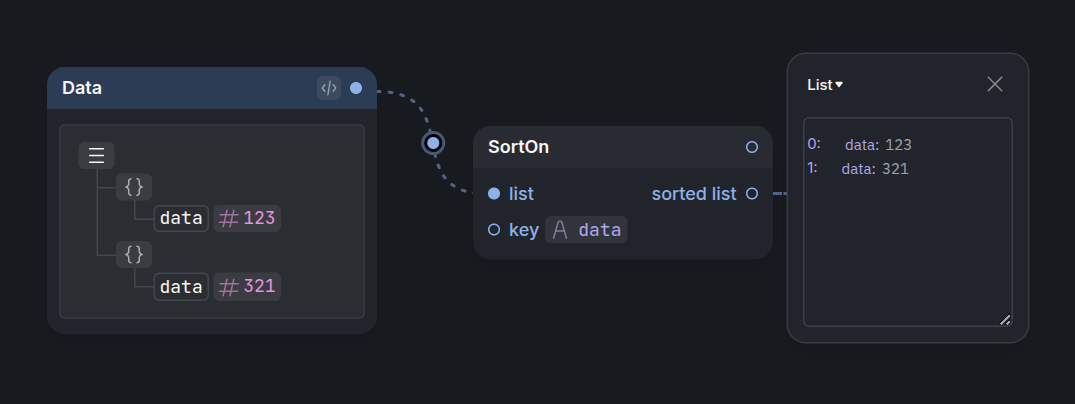Image resolution: width=1075 pixels, height=404 pixels.
Task: Click the Data node output port
Action: tap(356, 88)
